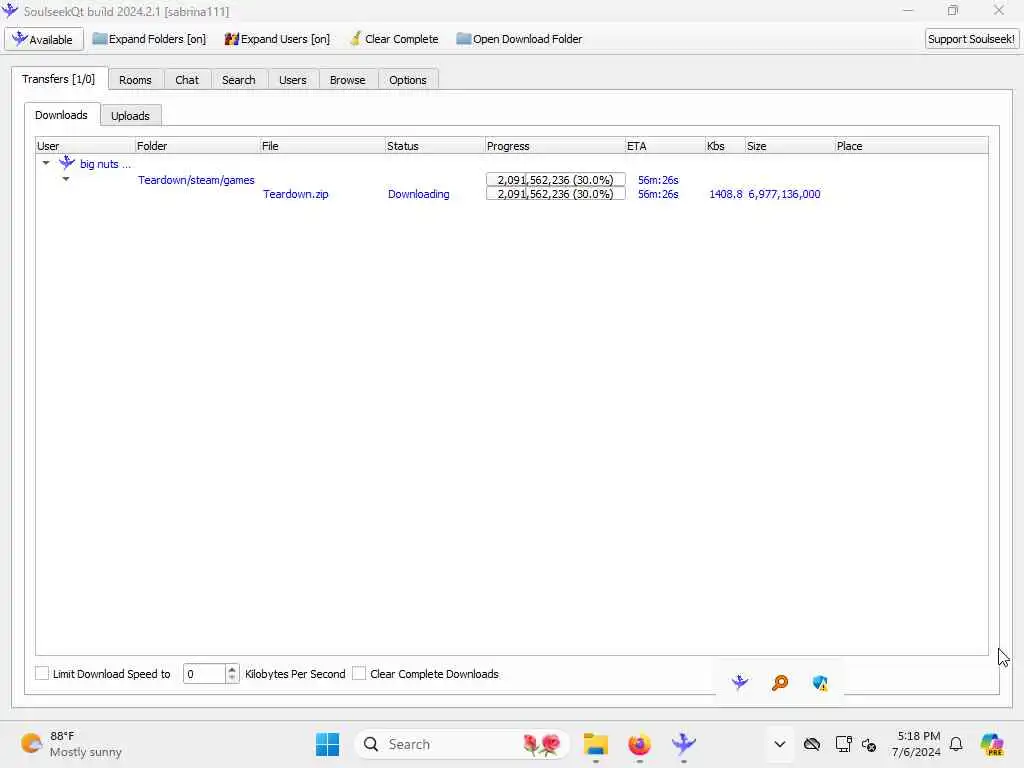Image resolution: width=1024 pixels, height=768 pixels.
Task: Click the taskbar Search box
Action: [x=462, y=744]
